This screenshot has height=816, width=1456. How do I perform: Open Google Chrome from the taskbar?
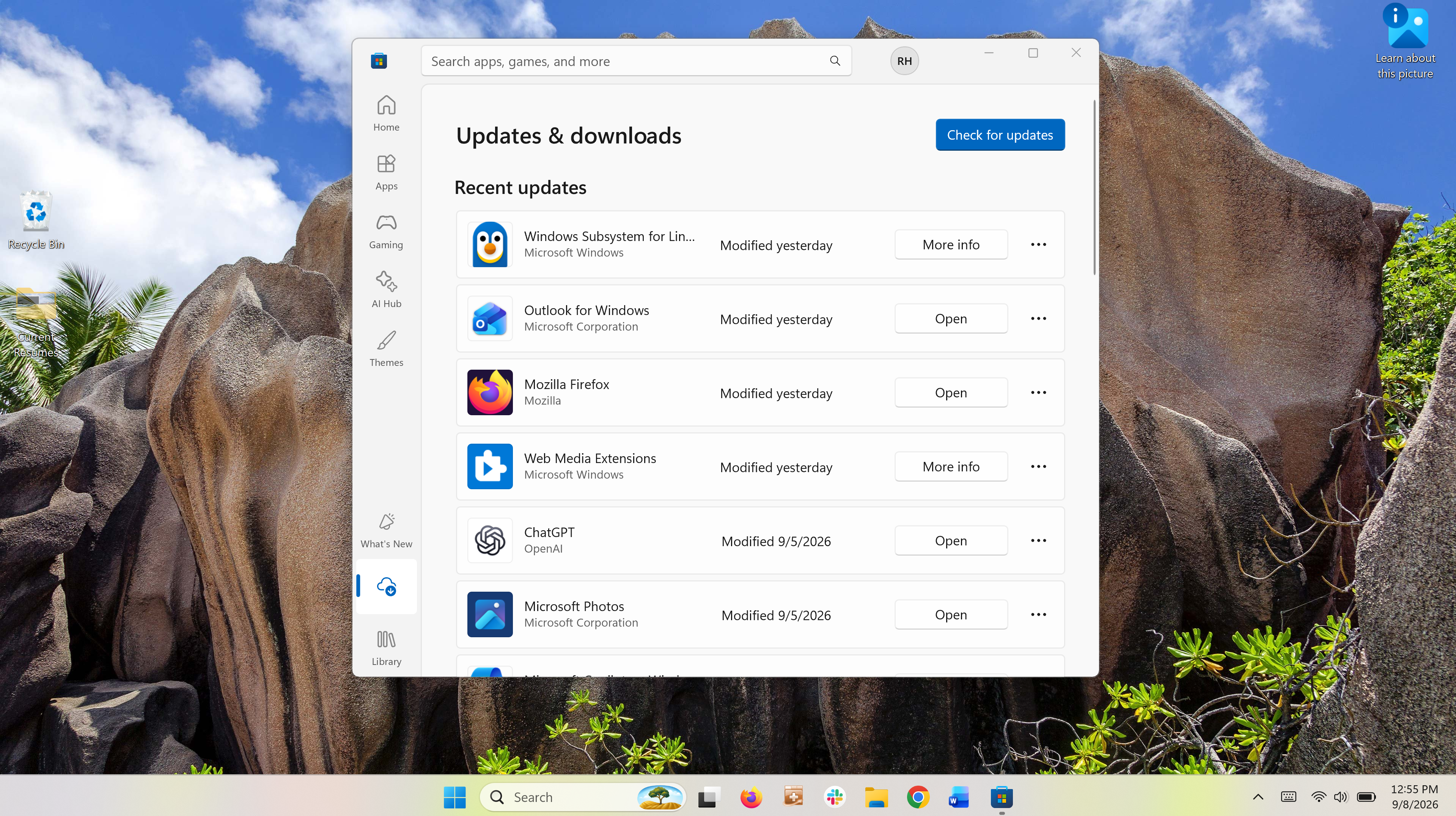(918, 797)
